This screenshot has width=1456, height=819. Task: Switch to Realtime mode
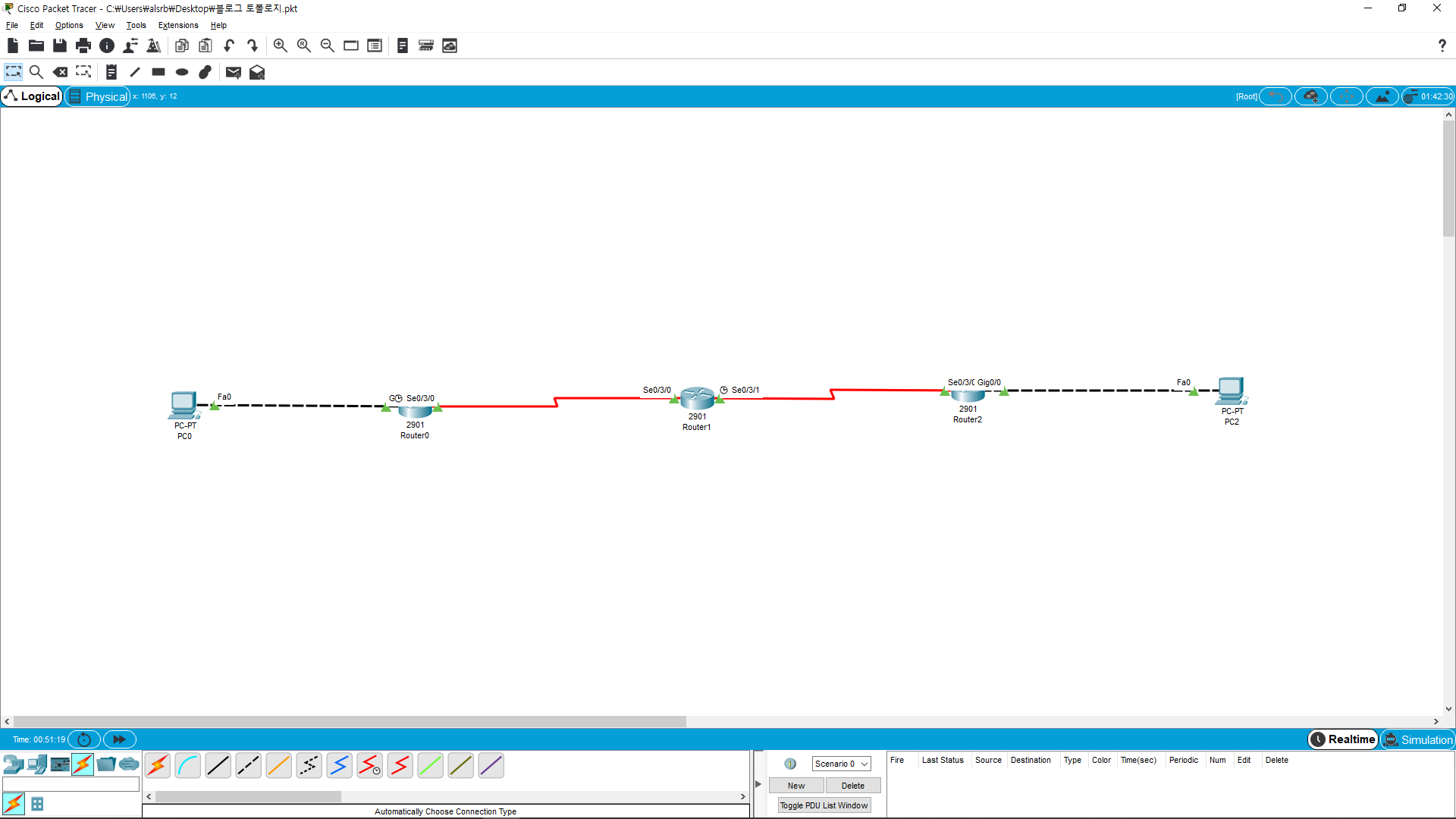[x=1343, y=739]
